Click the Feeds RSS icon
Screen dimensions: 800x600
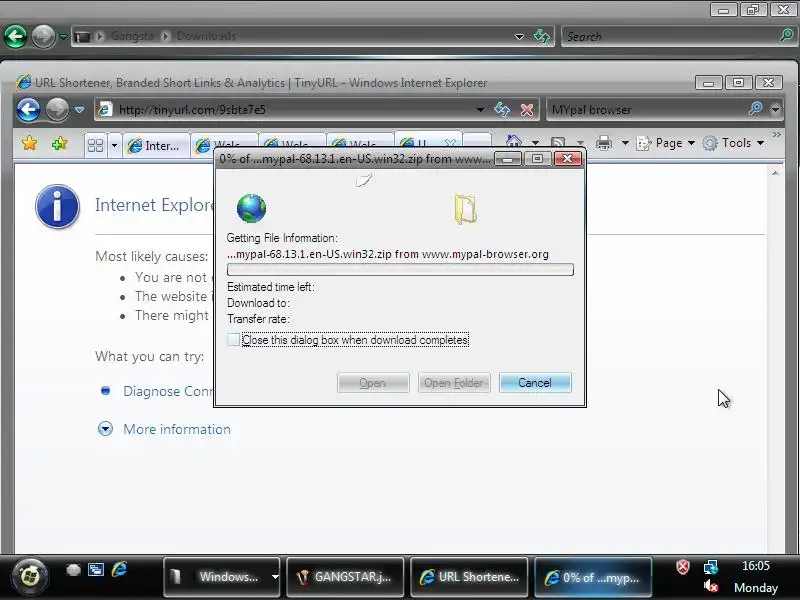[558, 143]
